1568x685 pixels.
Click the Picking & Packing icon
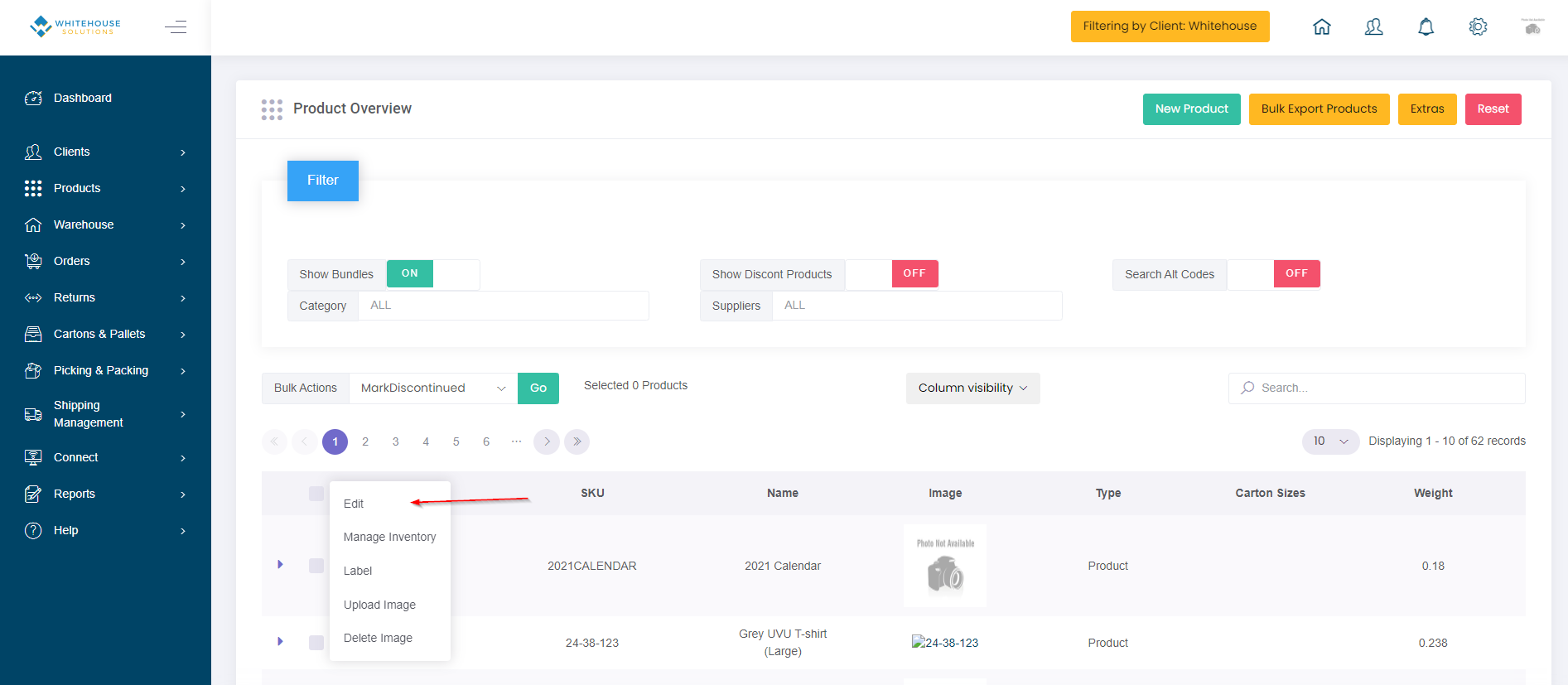(x=33, y=370)
